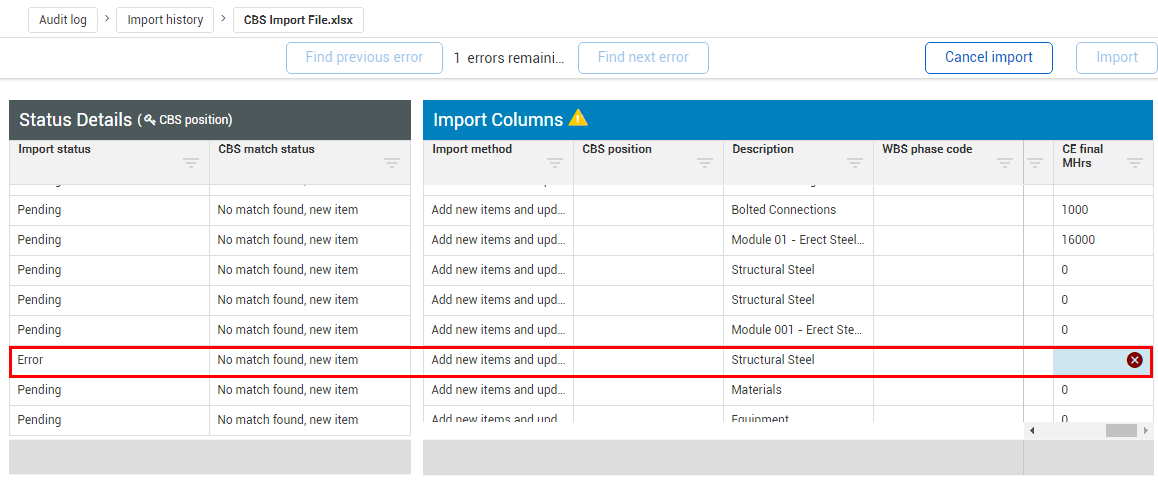Click the warning triangle beside Import Columns

pos(578,118)
